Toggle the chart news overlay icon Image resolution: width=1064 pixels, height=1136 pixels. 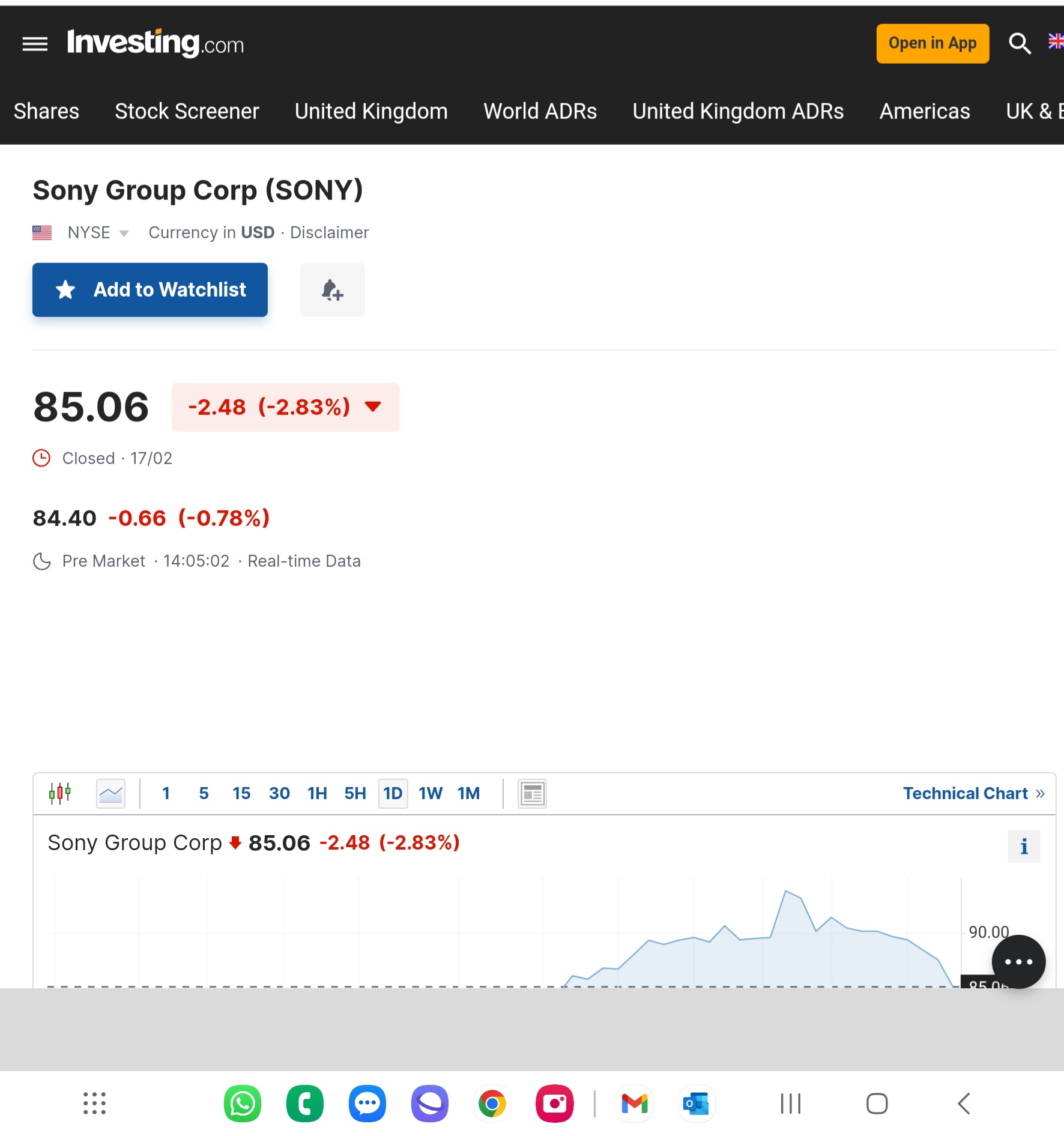point(532,794)
